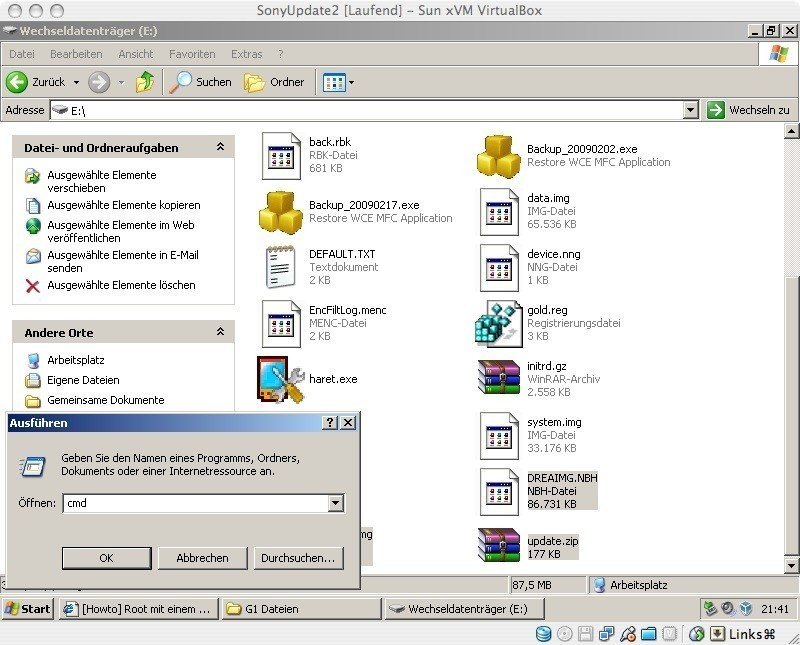Click the VirtualBox USB status icon
This screenshot has height=645, width=800.
point(628,634)
